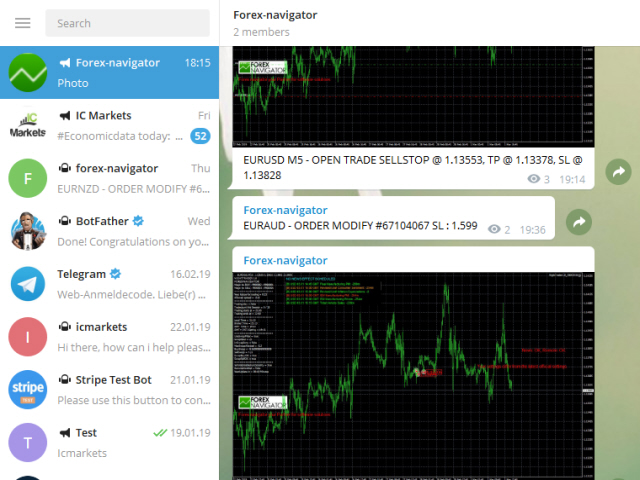Click the EURAUD ORDER MODIFY #67104067 text
The width and height of the screenshot is (640, 480).
click(x=360, y=226)
